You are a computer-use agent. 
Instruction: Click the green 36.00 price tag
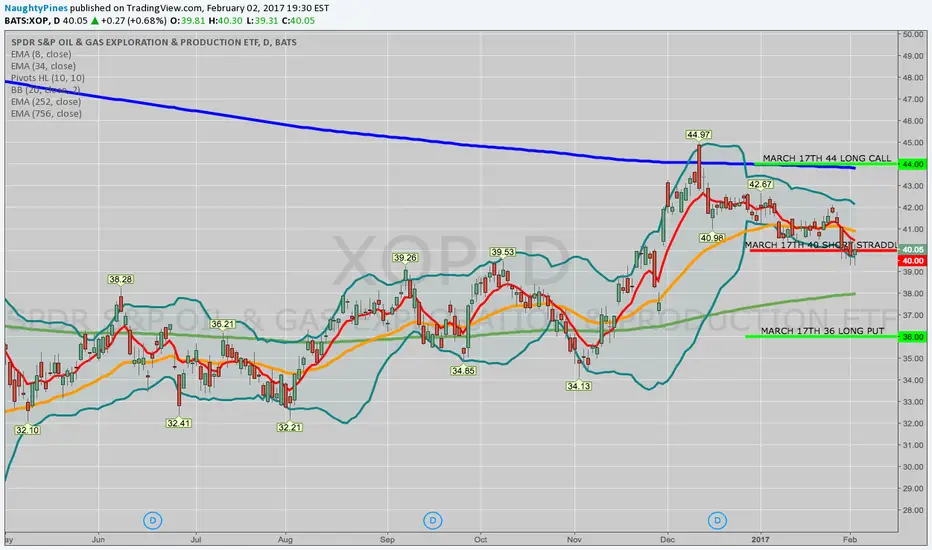[912, 337]
